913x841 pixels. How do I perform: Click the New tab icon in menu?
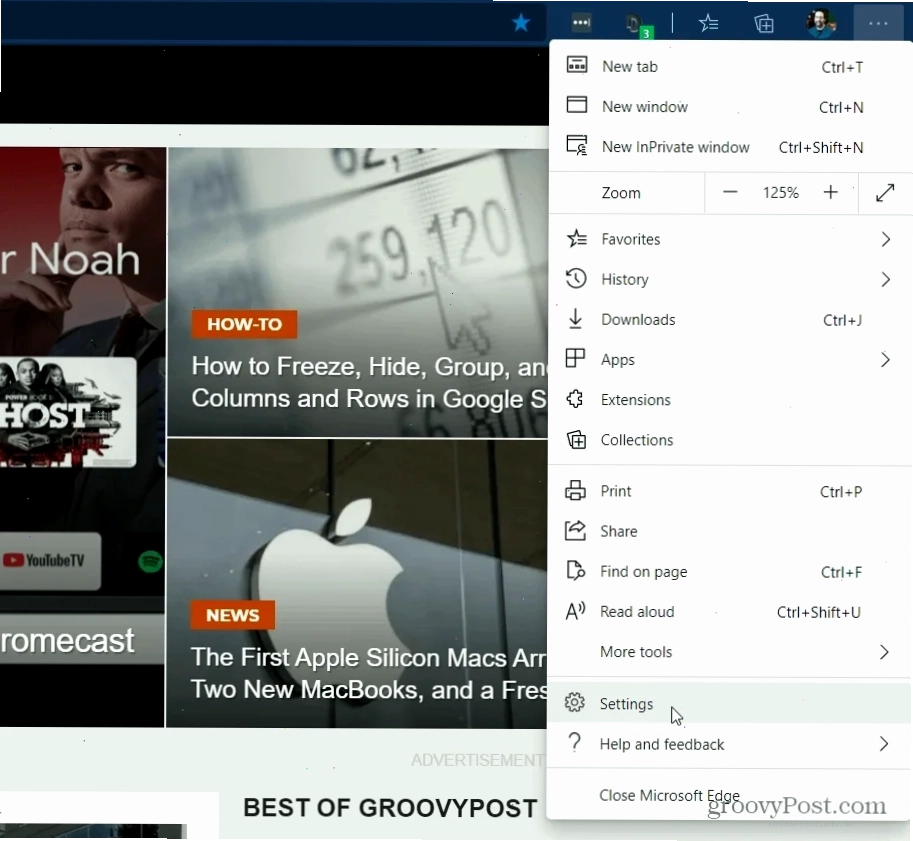577,65
